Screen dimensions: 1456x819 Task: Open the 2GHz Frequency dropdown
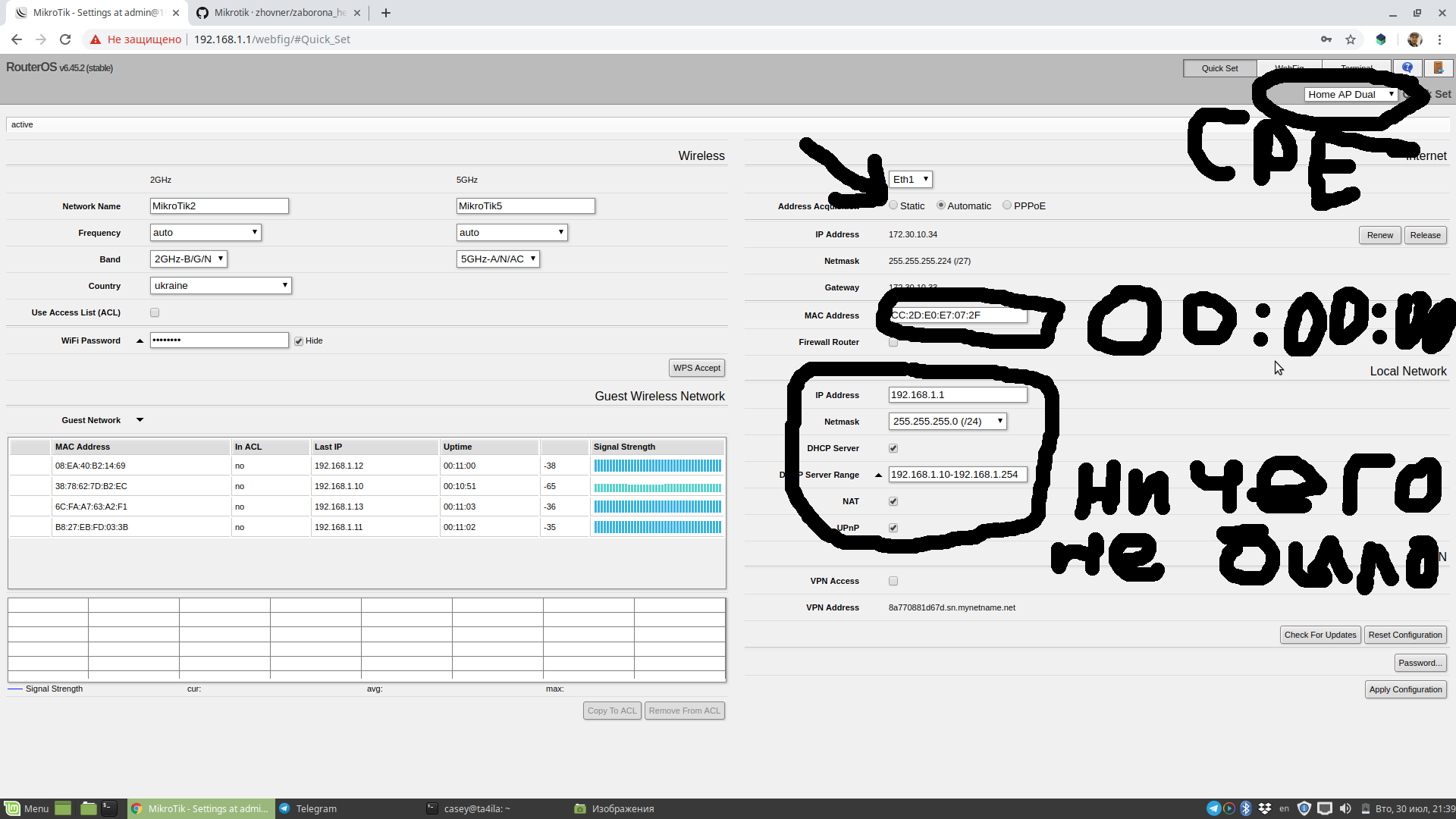pos(206,233)
